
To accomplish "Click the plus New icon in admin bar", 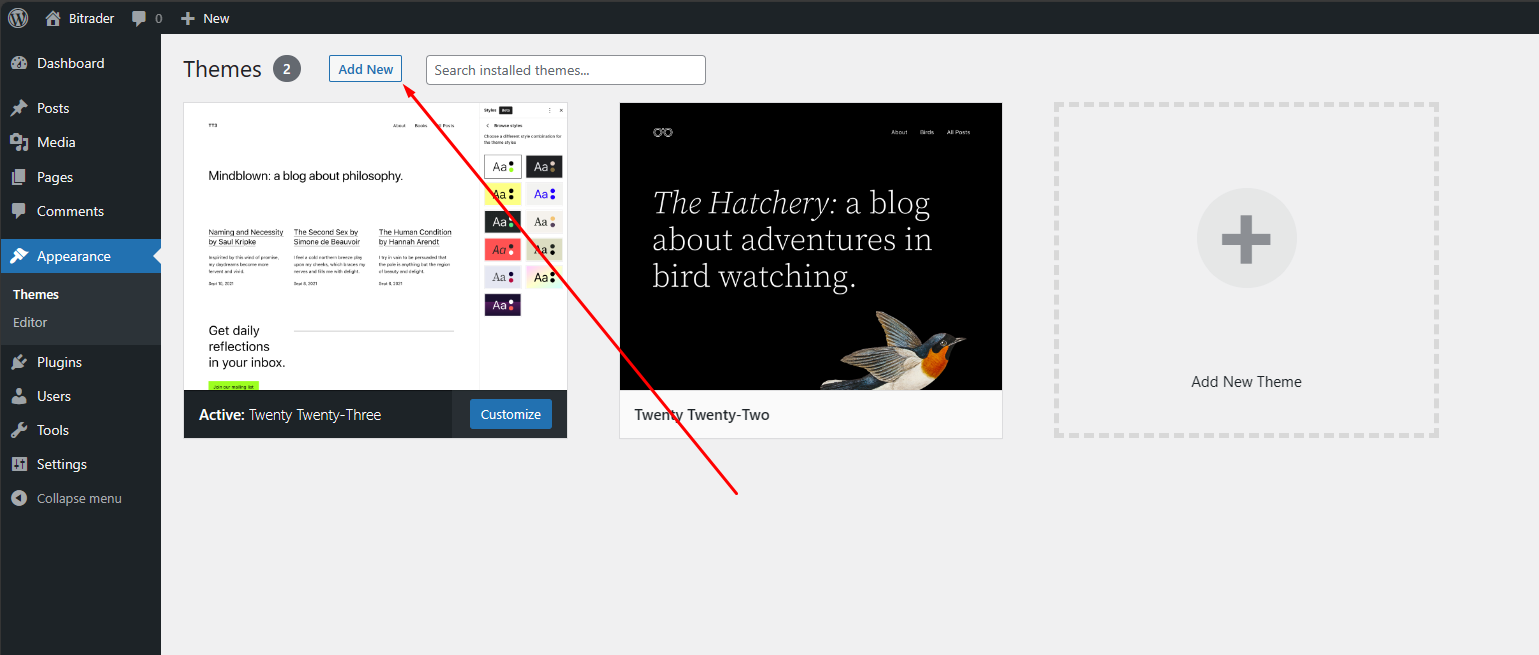I will (187, 18).
